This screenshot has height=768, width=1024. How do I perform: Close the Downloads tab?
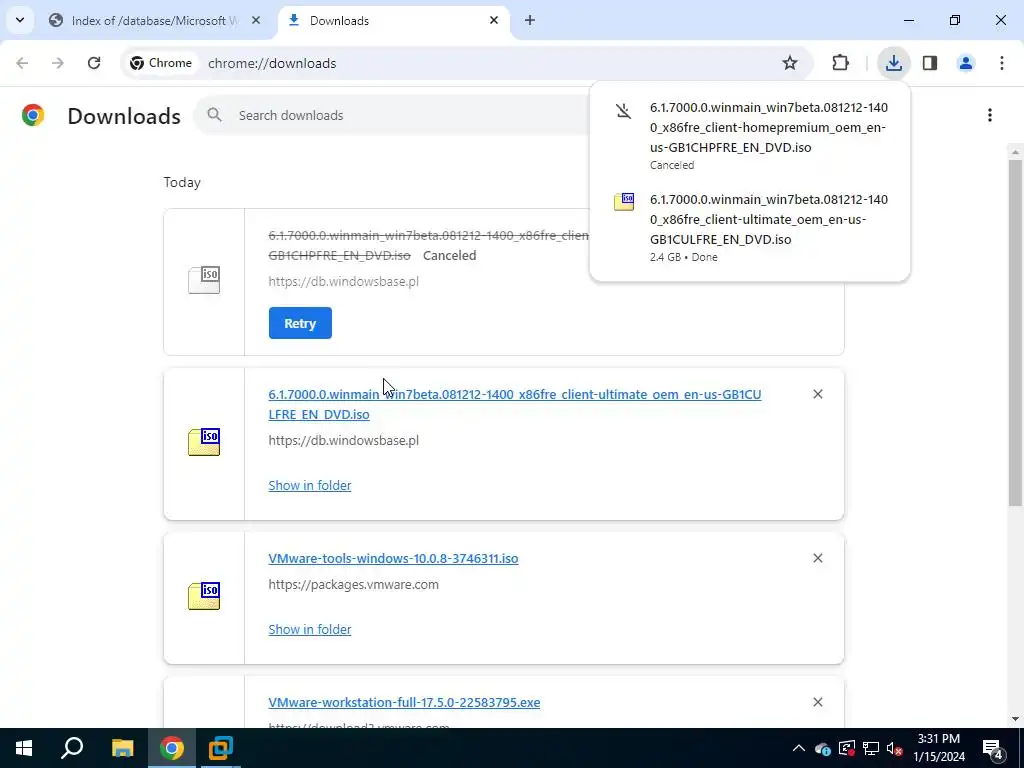[494, 21]
